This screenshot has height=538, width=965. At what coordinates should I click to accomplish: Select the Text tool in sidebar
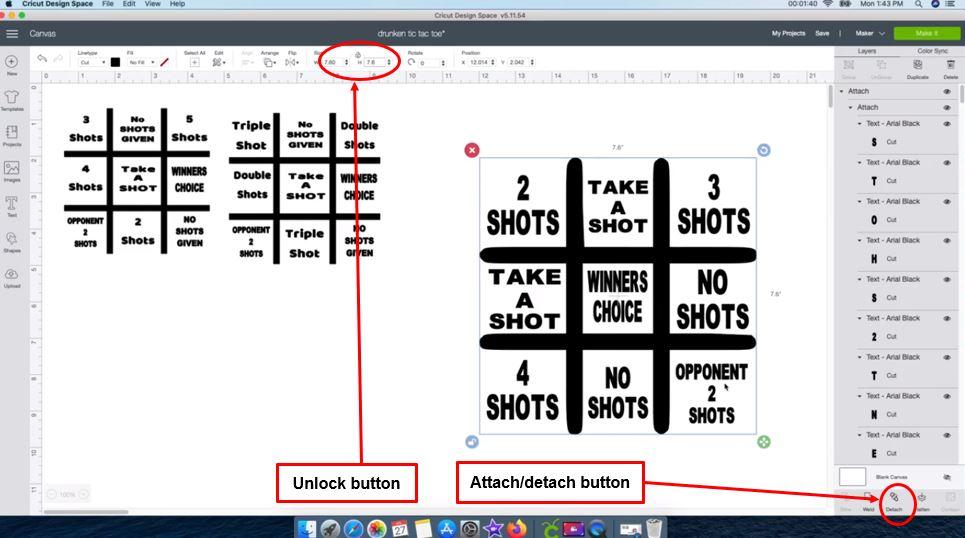click(12, 206)
